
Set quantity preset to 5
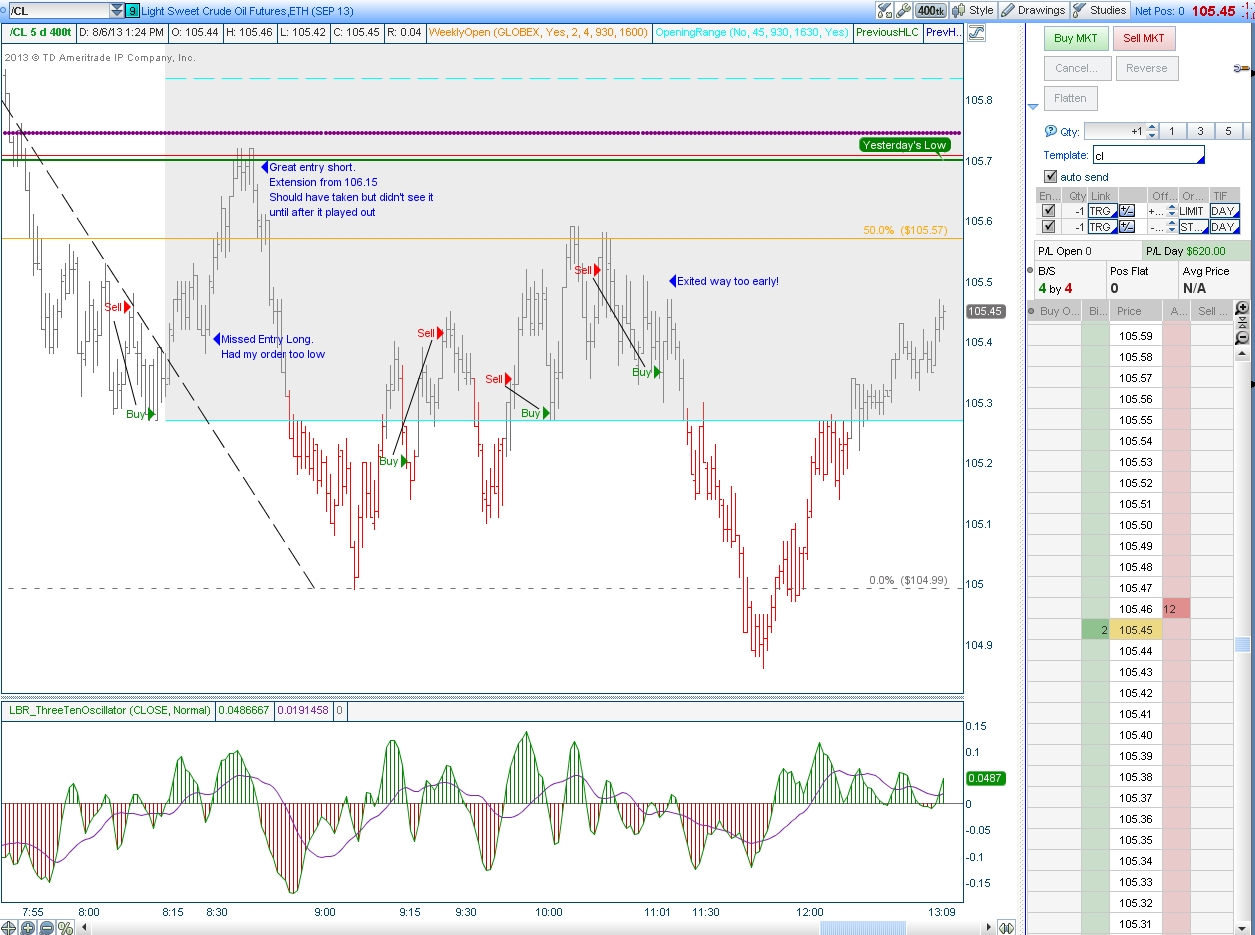(1228, 131)
